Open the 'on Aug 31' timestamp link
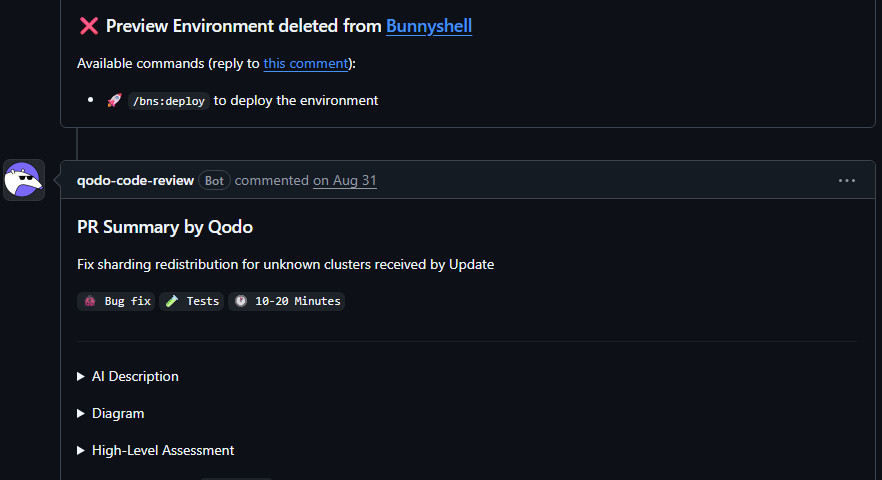The image size is (882, 480). 345,181
